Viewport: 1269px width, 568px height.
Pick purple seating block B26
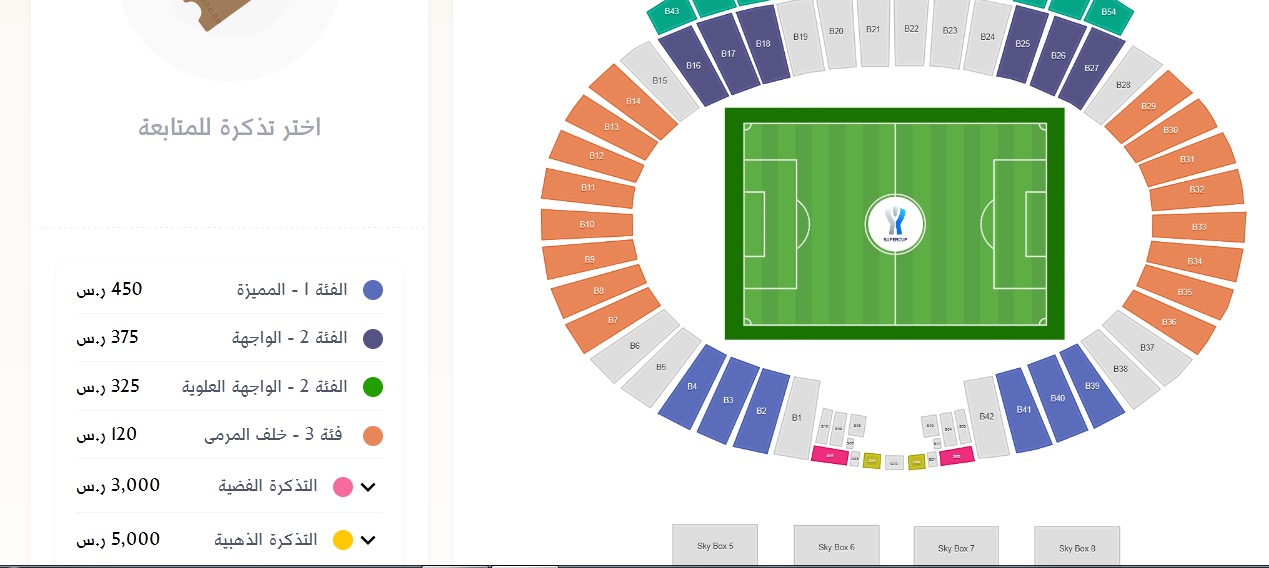(1058, 55)
